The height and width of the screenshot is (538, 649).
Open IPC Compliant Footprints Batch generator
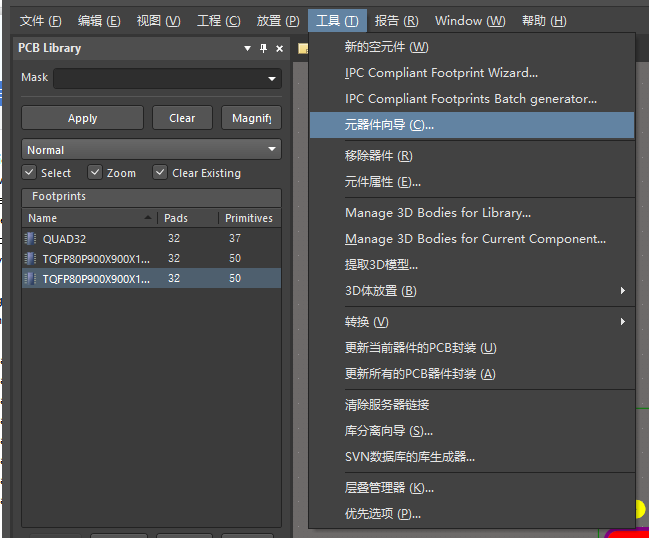click(472, 99)
